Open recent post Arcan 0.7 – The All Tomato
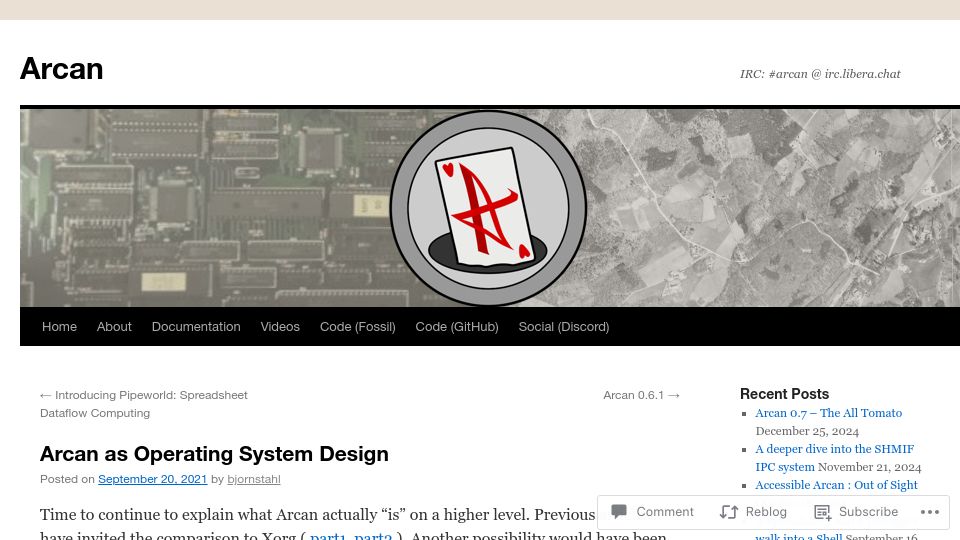The height and width of the screenshot is (540, 960). tap(828, 413)
